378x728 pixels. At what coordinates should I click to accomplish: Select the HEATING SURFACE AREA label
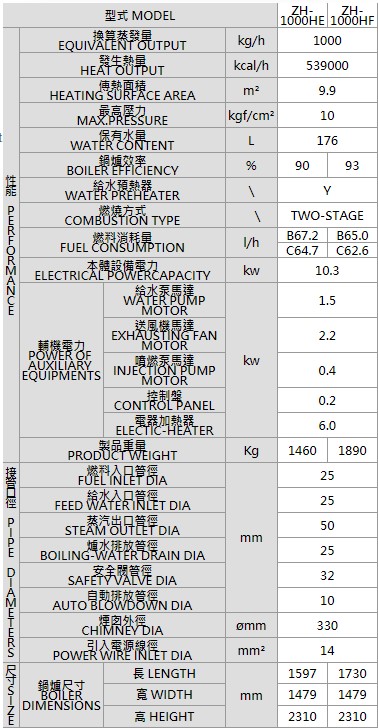123,91
